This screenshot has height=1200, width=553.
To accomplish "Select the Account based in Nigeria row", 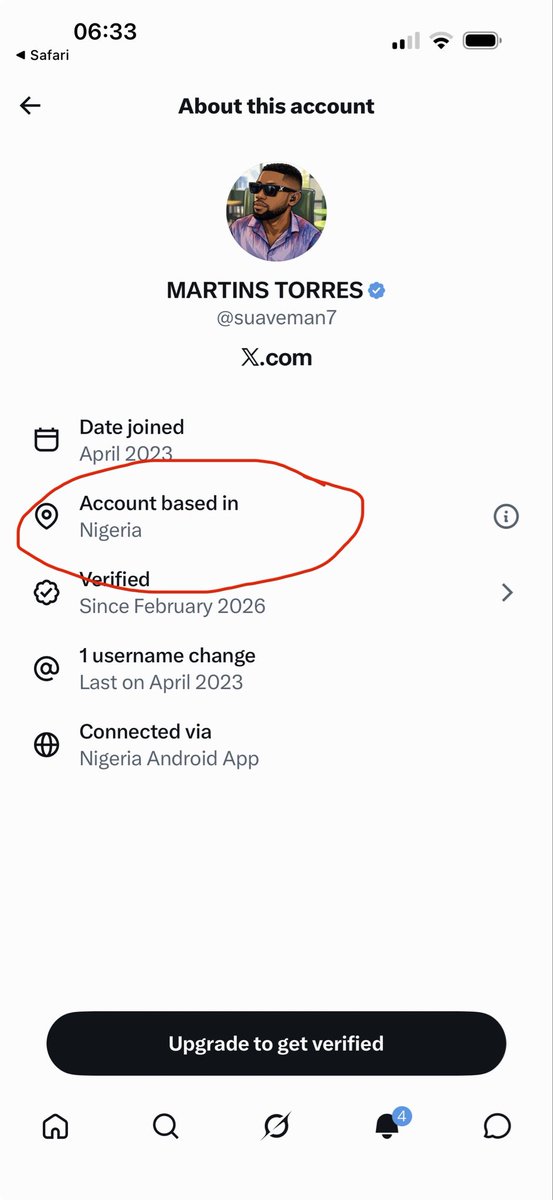I will pos(276,517).
